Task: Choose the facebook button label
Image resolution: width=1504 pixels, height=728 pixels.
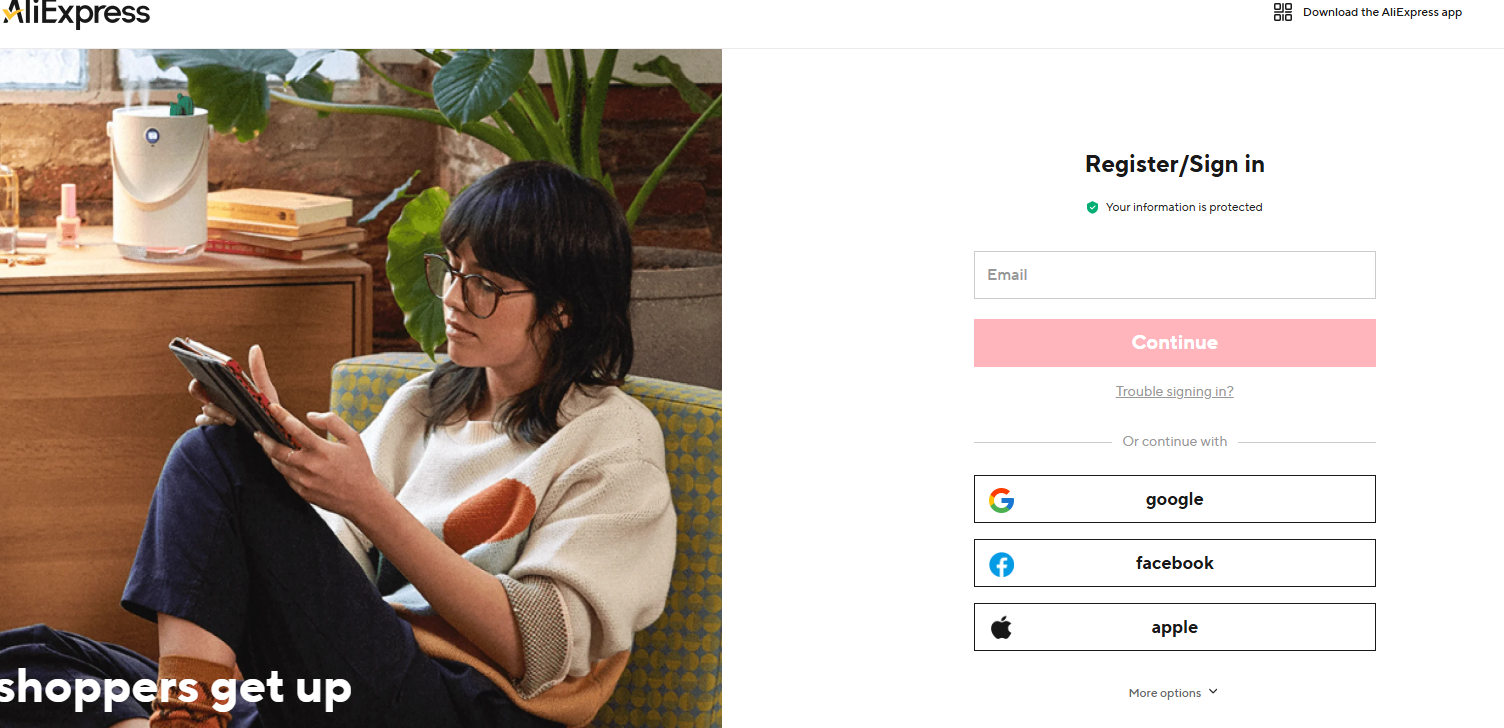Action: point(1174,563)
